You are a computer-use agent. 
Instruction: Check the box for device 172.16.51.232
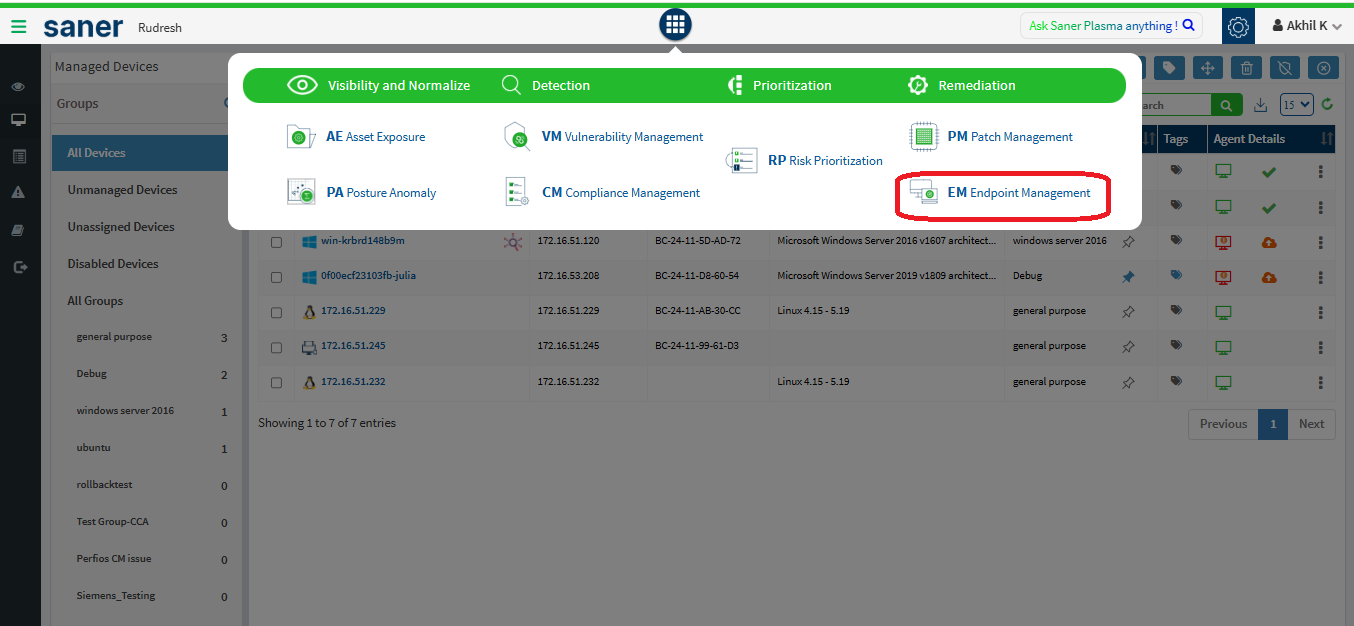point(276,383)
